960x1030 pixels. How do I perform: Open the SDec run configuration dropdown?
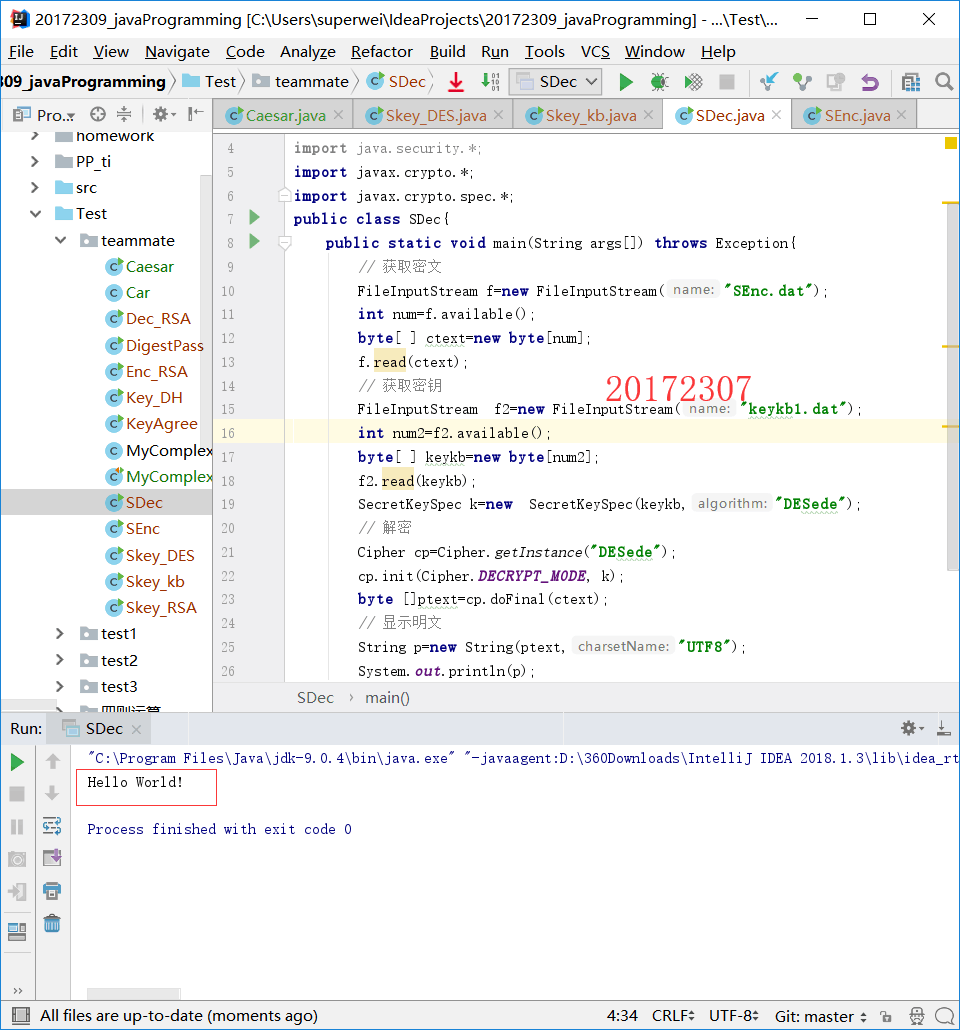[x=557, y=81]
